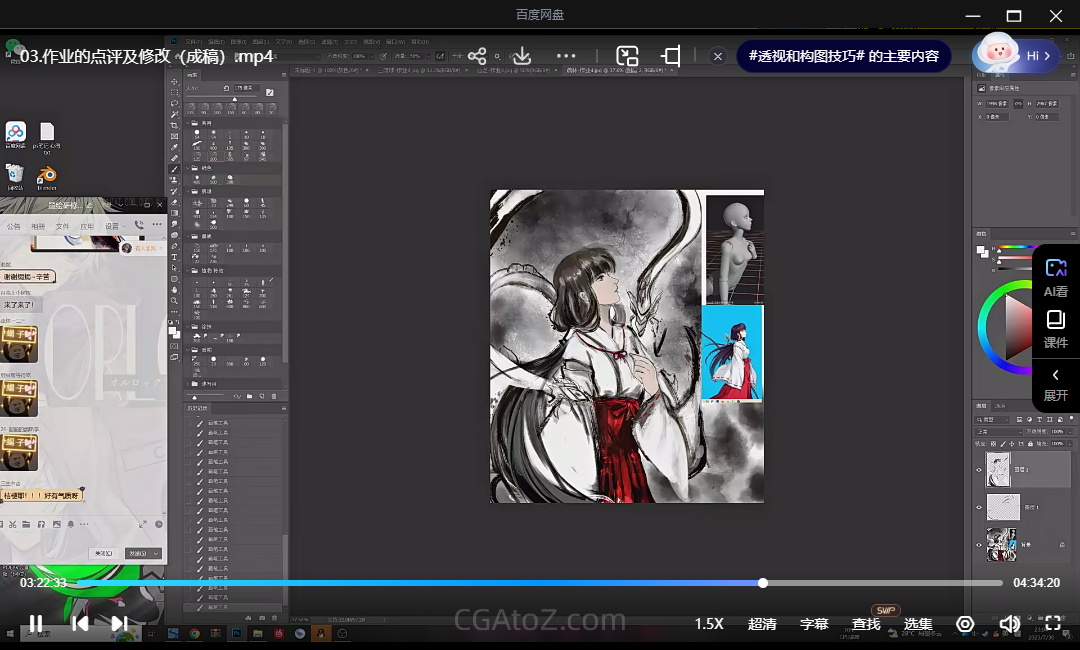Viewport: 1080px width, 650px height.
Task: Click the video progress bar handle
Action: point(763,583)
